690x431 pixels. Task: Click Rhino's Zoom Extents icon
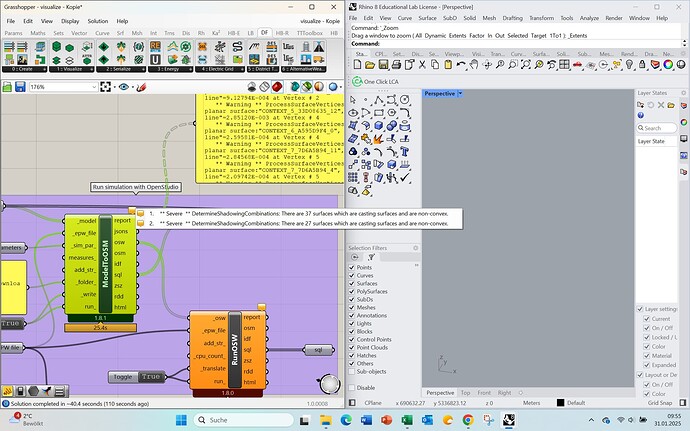click(x=526, y=65)
